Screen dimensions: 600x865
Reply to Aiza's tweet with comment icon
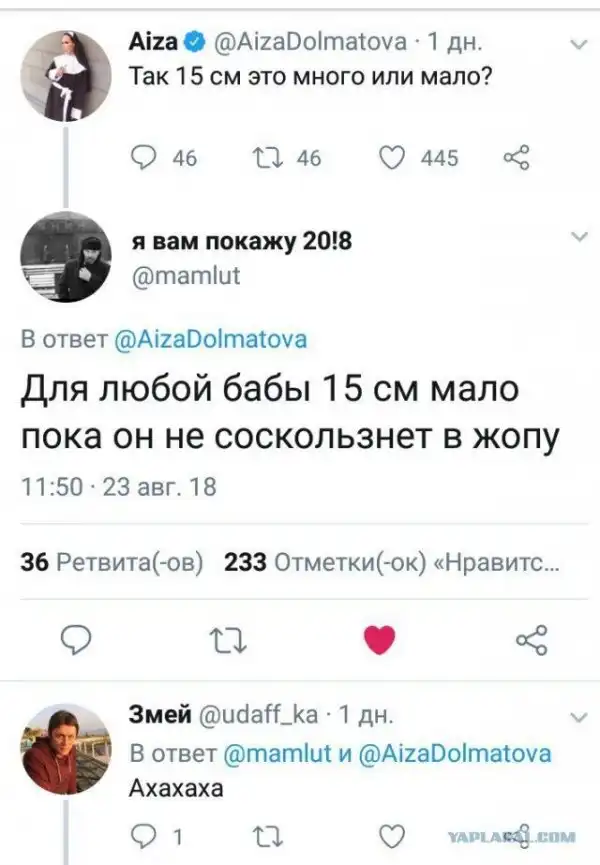pos(144,158)
